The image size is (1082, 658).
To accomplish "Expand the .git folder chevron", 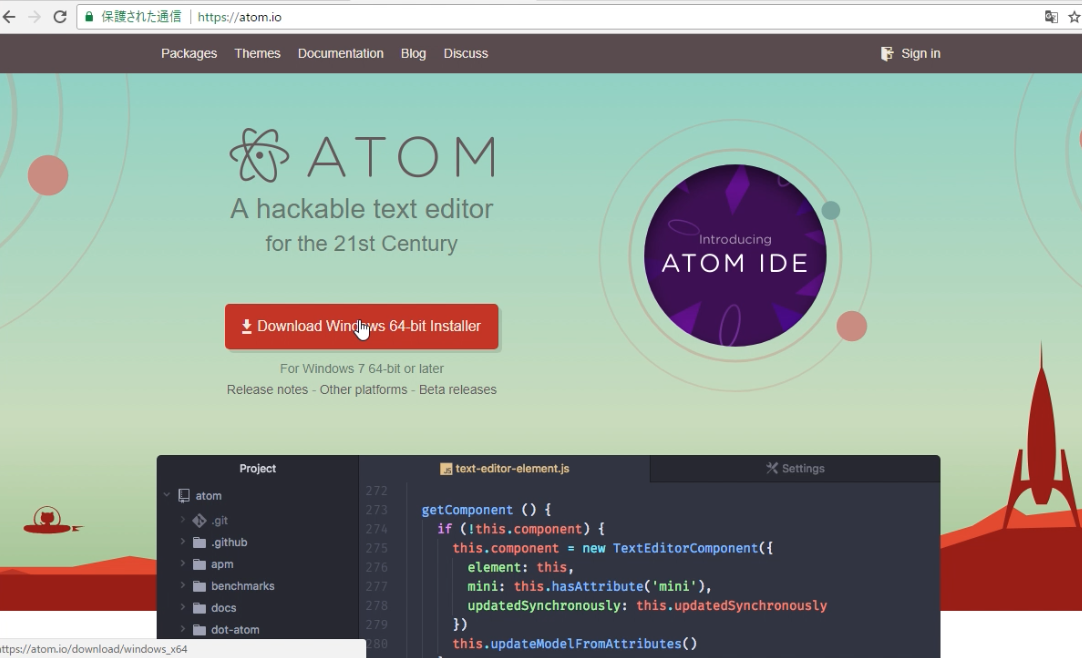I will pos(183,519).
